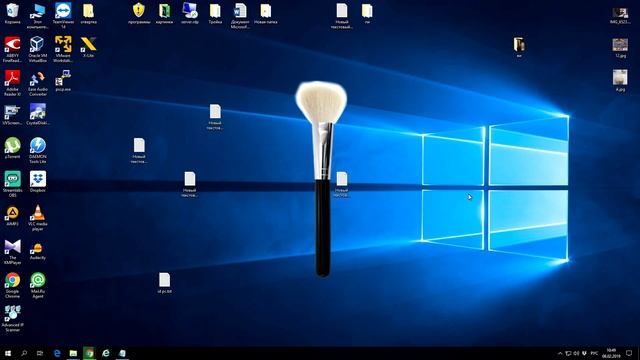Image resolution: width=640 pixels, height=360 pixels.
Task: Select the WinRAR archive icon on the desktop
Action: (x=519, y=47)
